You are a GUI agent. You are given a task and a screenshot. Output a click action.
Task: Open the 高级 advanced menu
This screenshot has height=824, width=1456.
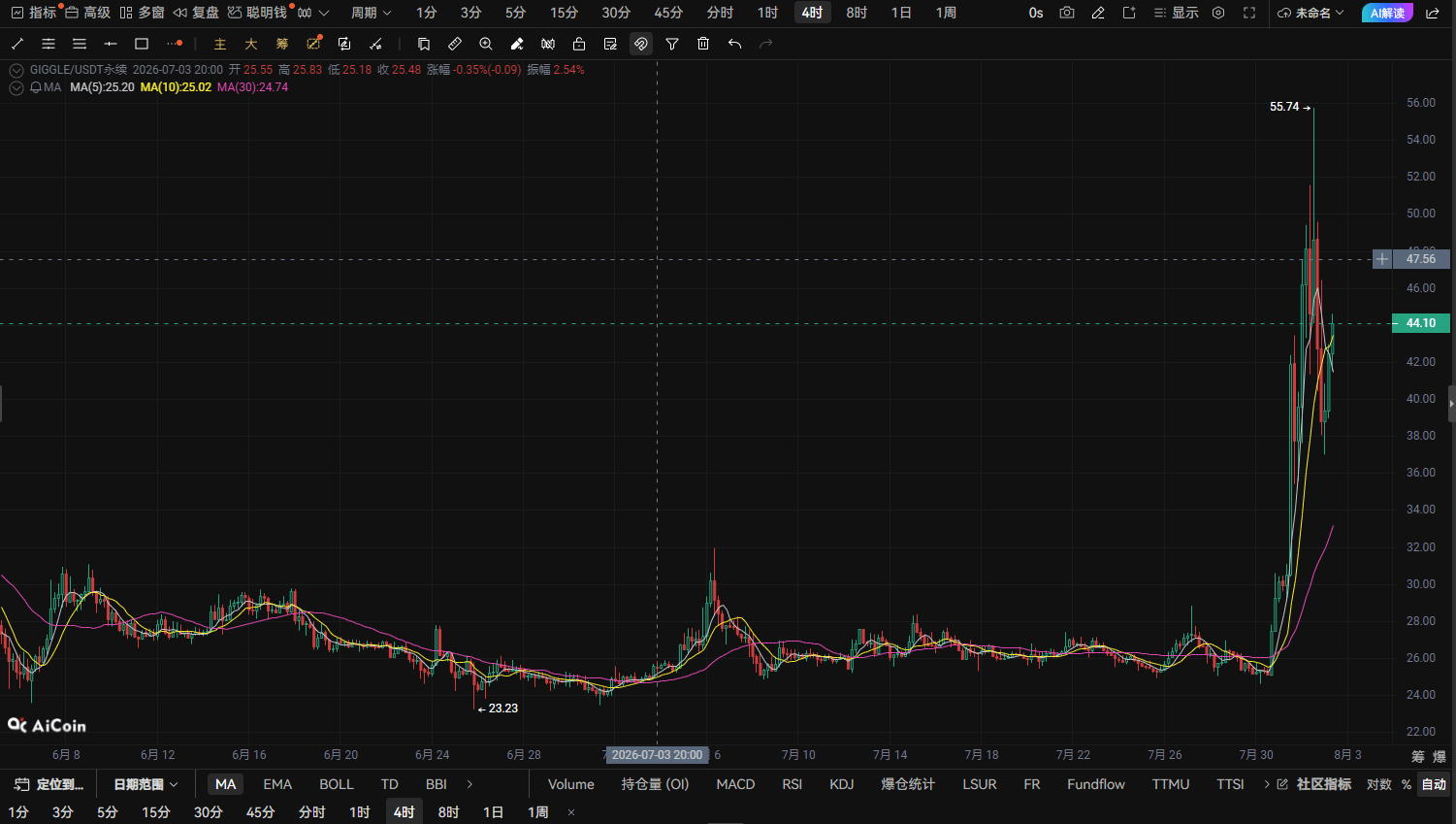[87, 13]
